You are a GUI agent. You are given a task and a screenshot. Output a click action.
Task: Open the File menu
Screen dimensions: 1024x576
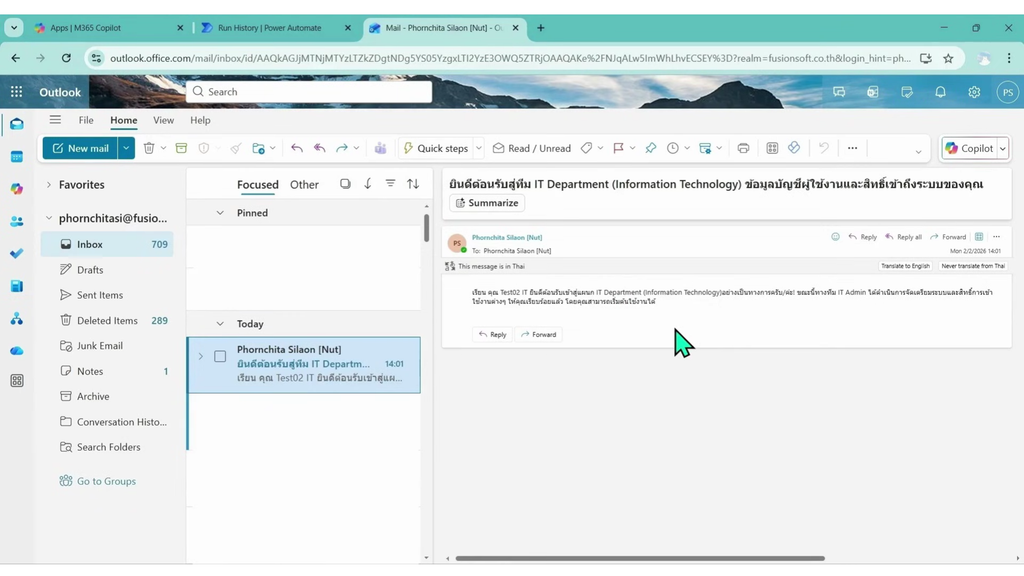86,120
